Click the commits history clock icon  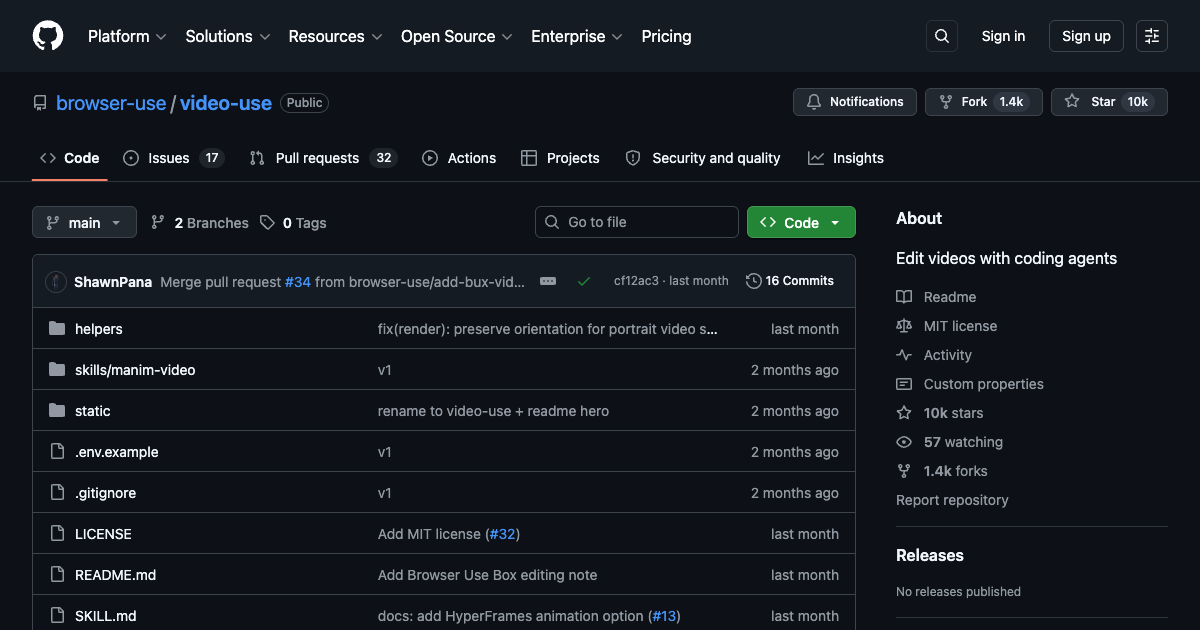754,281
